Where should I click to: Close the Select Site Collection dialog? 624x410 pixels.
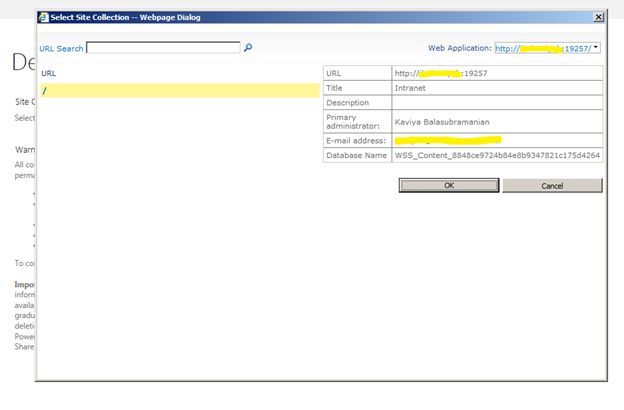coord(598,17)
